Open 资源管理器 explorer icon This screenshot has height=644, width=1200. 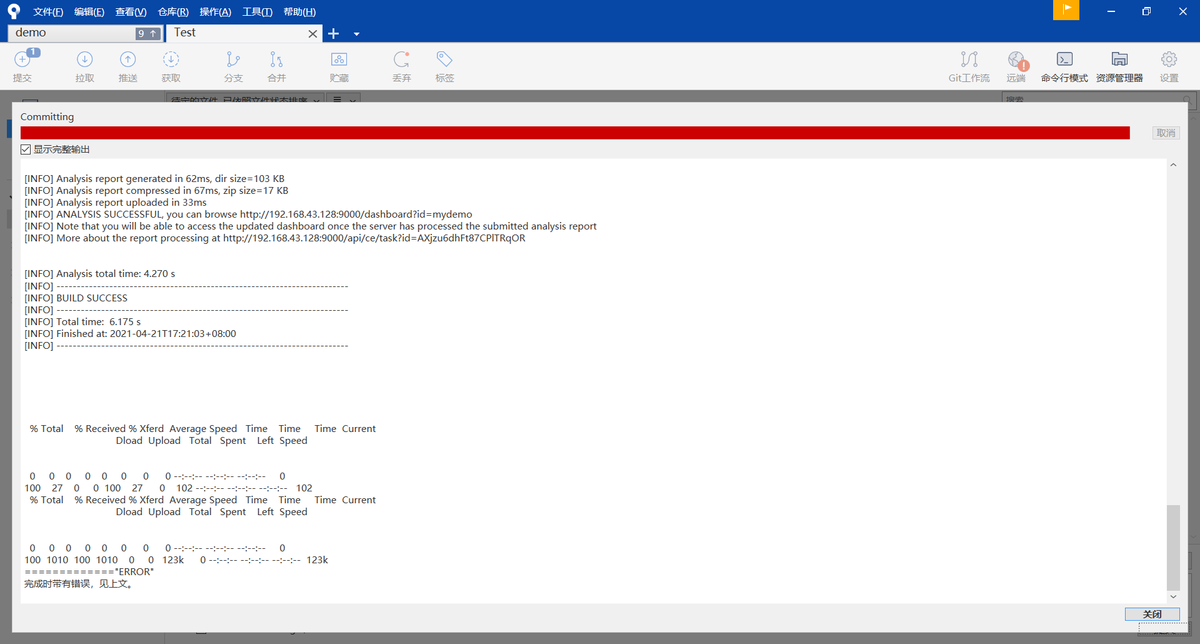pos(1120,60)
